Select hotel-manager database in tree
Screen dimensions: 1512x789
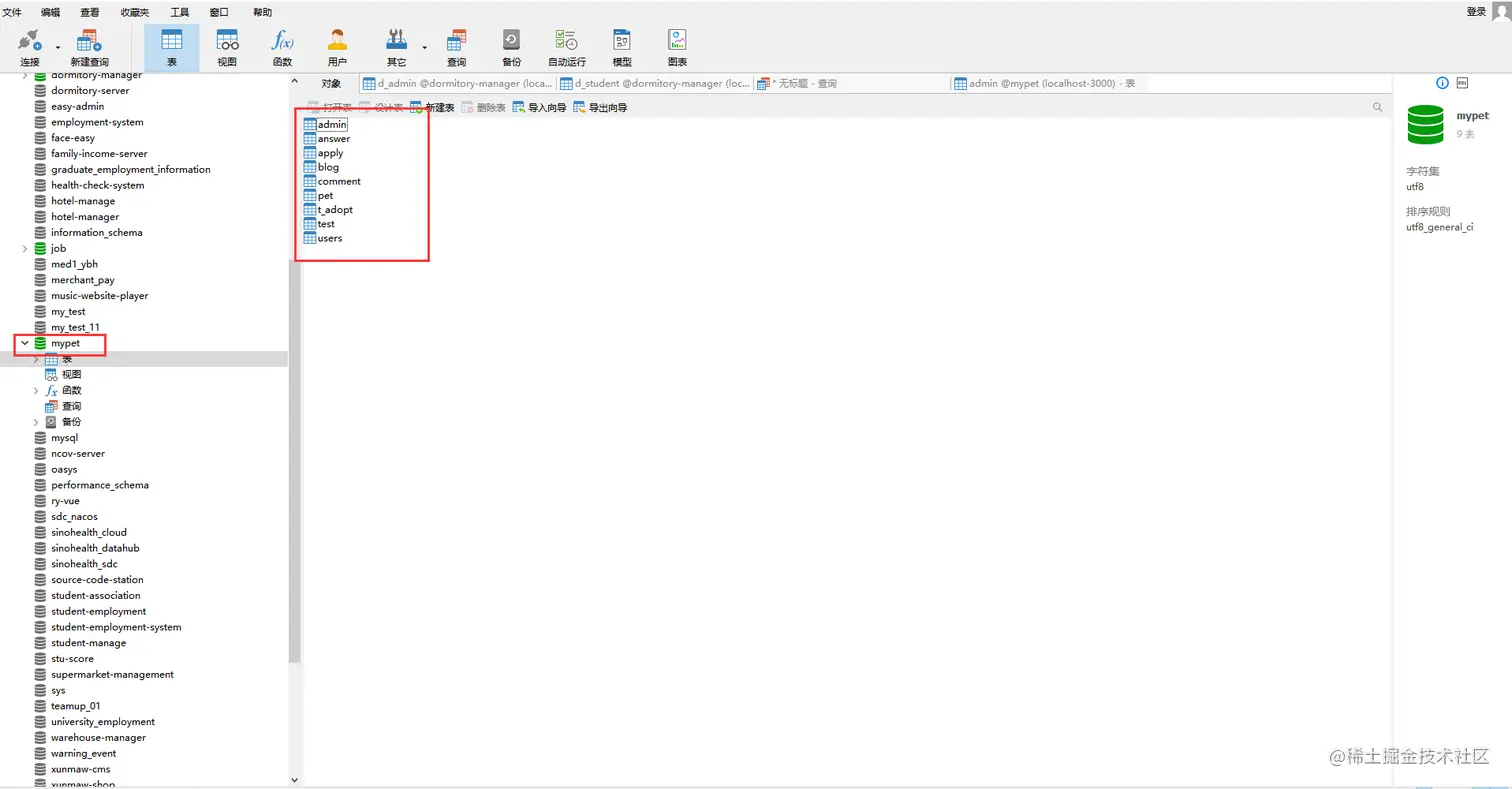85,217
